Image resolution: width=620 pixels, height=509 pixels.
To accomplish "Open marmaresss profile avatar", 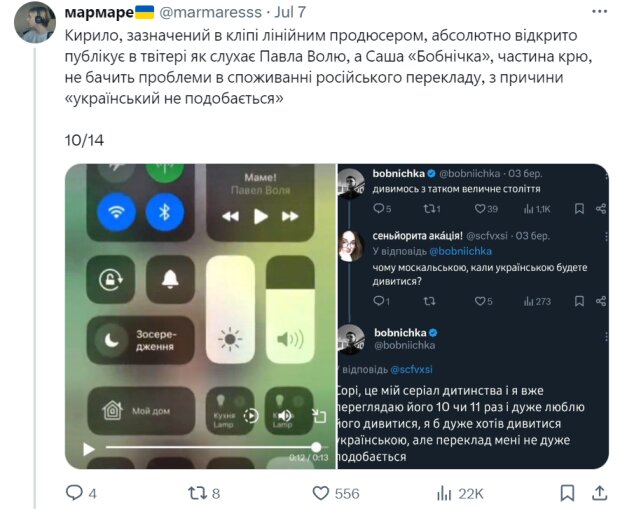I will [35, 22].
